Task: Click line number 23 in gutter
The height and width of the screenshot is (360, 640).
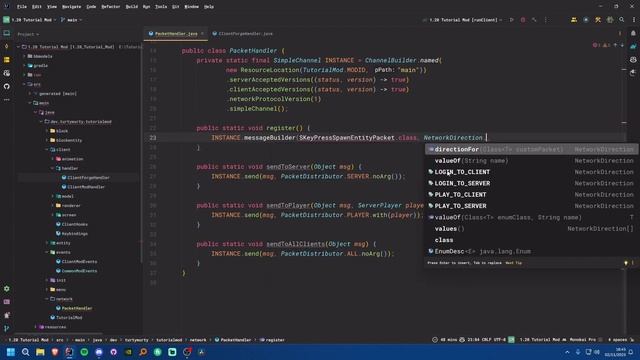Action: pos(153,138)
